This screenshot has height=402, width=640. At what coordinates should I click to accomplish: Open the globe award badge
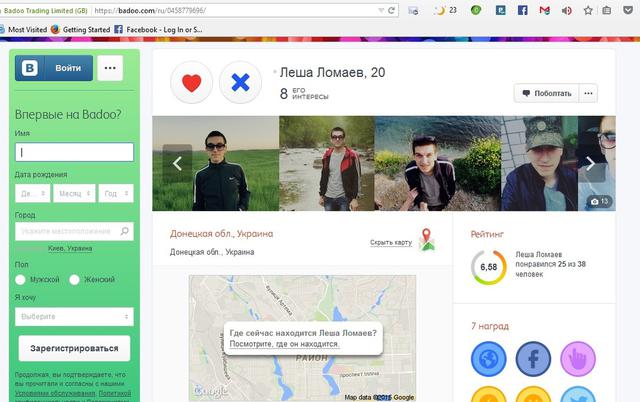pyautogui.click(x=489, y=359)
